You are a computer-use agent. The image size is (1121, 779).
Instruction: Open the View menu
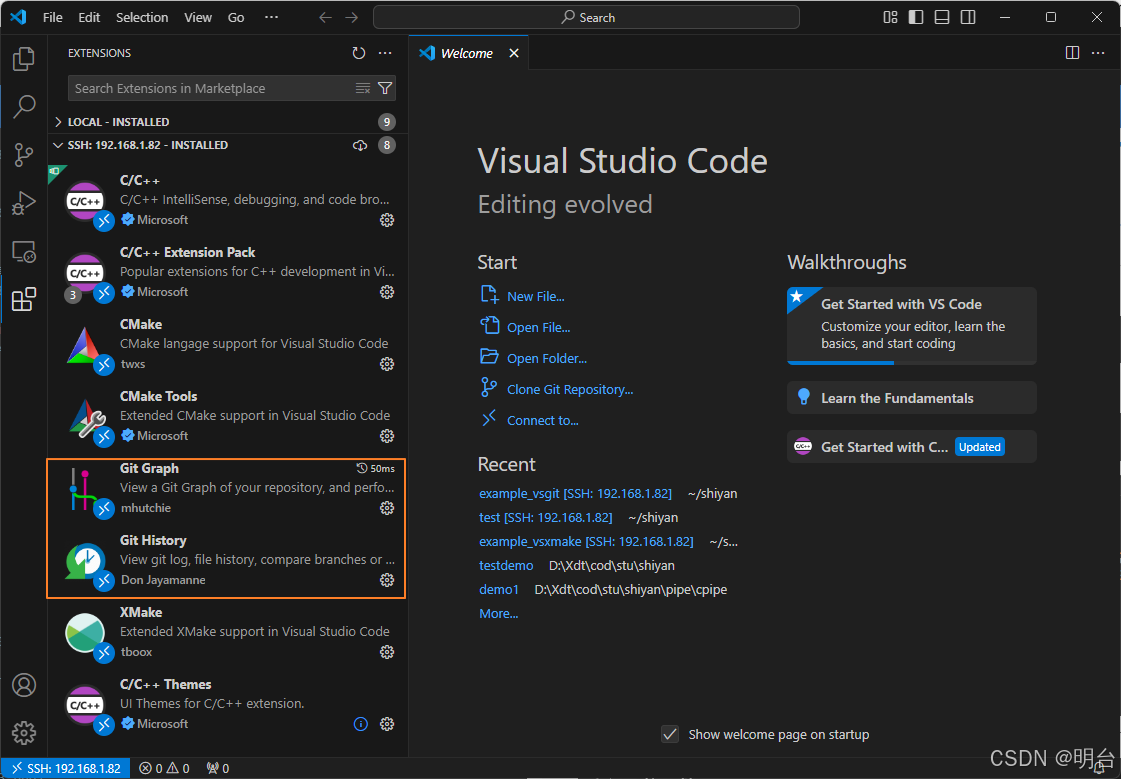click(198, 17)
